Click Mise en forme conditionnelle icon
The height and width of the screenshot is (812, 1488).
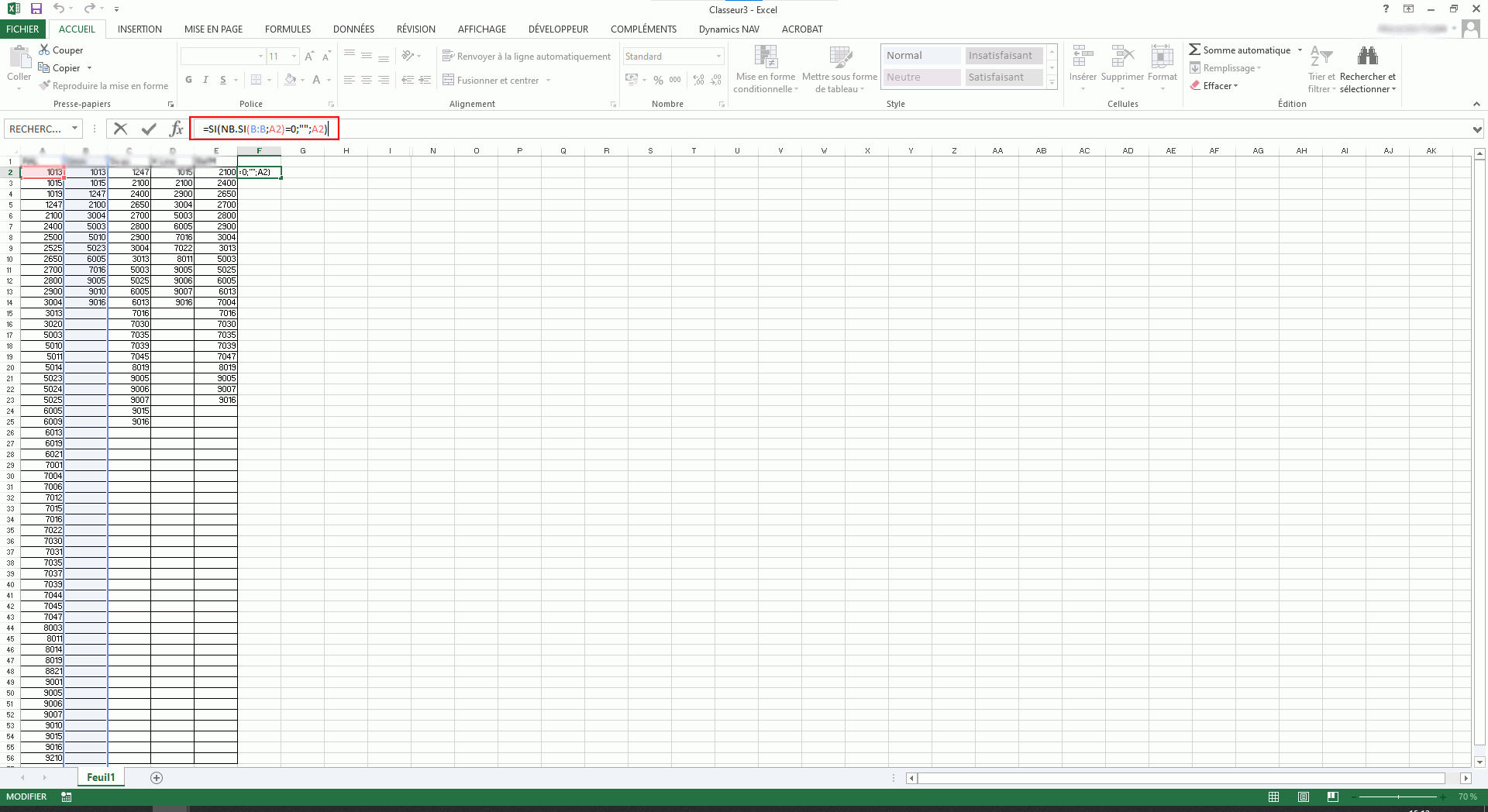pyautogui.click(x=766, y=57)
